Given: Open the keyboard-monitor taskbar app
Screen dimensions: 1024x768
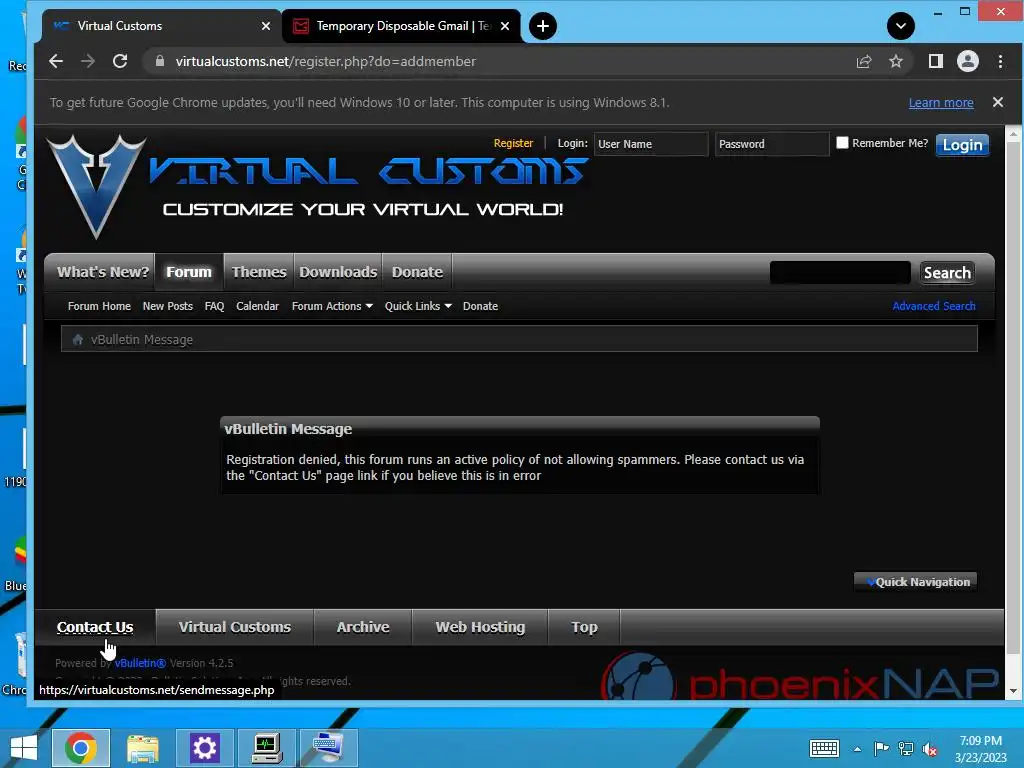Looking at the screenshot, I should point(328,748).
